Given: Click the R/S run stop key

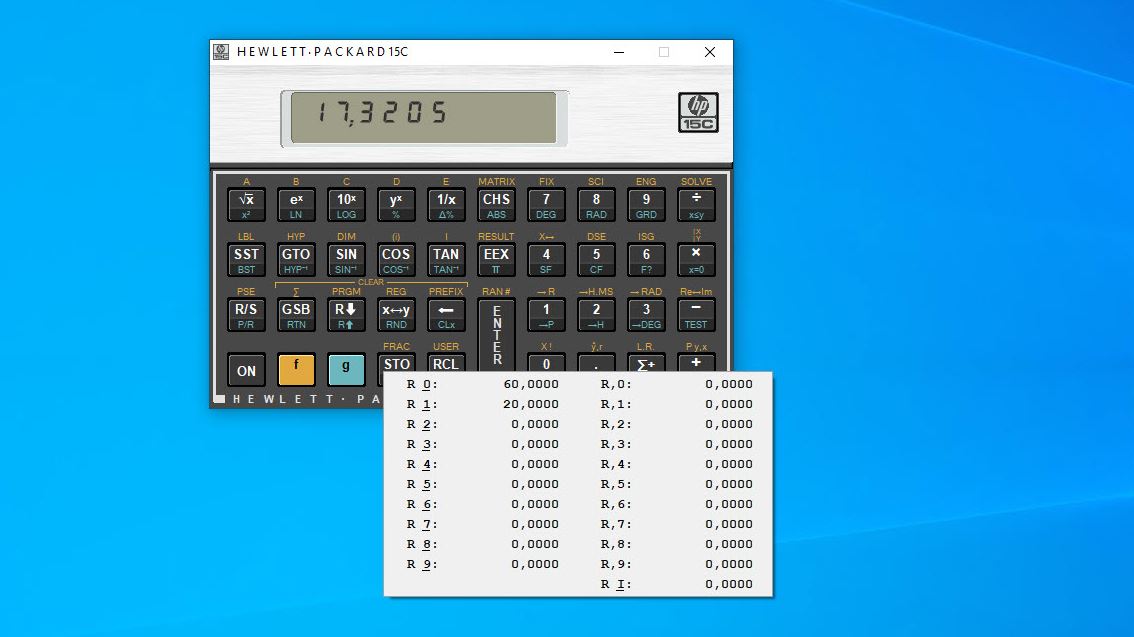Looking at the screenshot, I should click(x=246, y=315).
